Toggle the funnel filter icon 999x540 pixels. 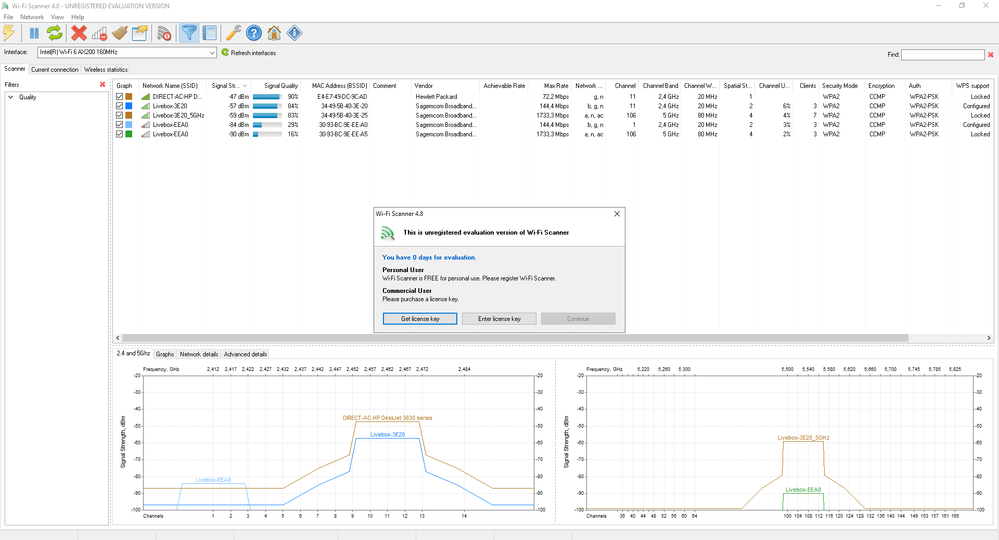(x=187, y=33)
